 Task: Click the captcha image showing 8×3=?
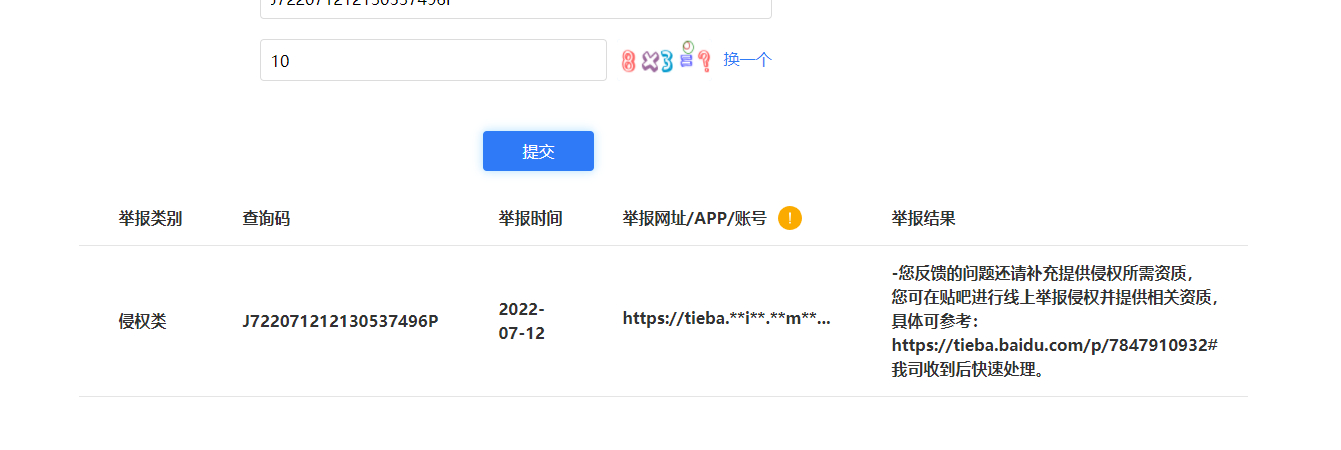coord(666,60)
